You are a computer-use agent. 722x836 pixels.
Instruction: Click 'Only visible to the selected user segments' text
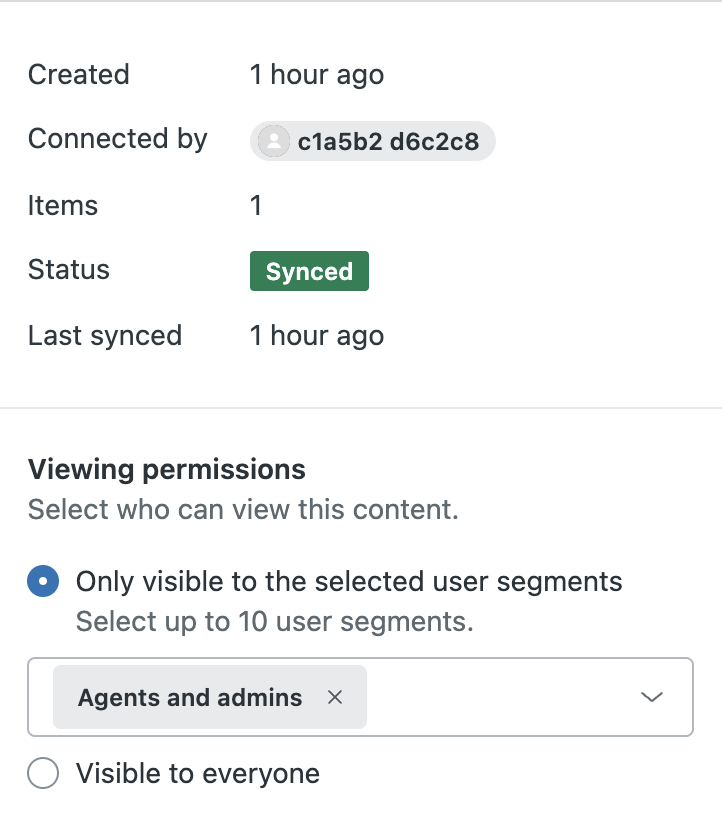[x=349, y=582]
